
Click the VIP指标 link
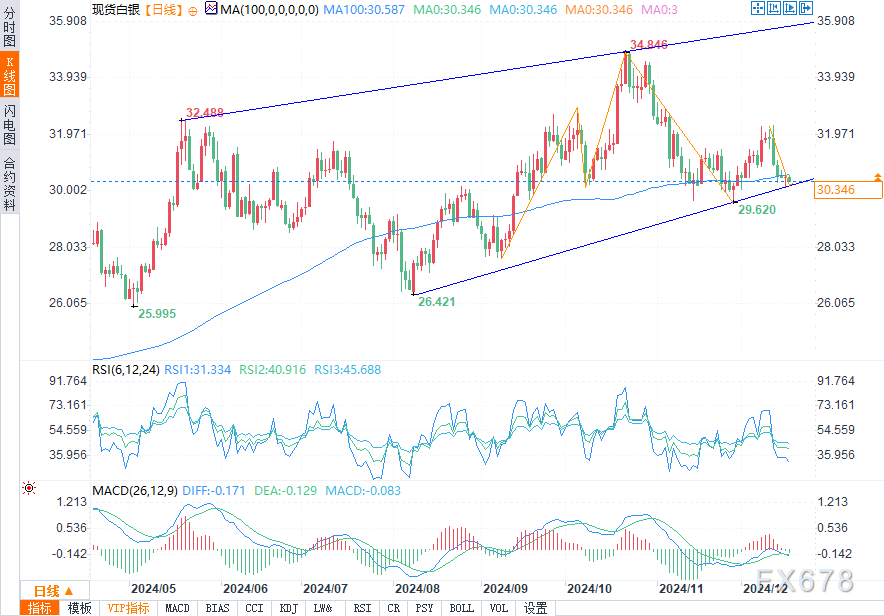point(129,608)
